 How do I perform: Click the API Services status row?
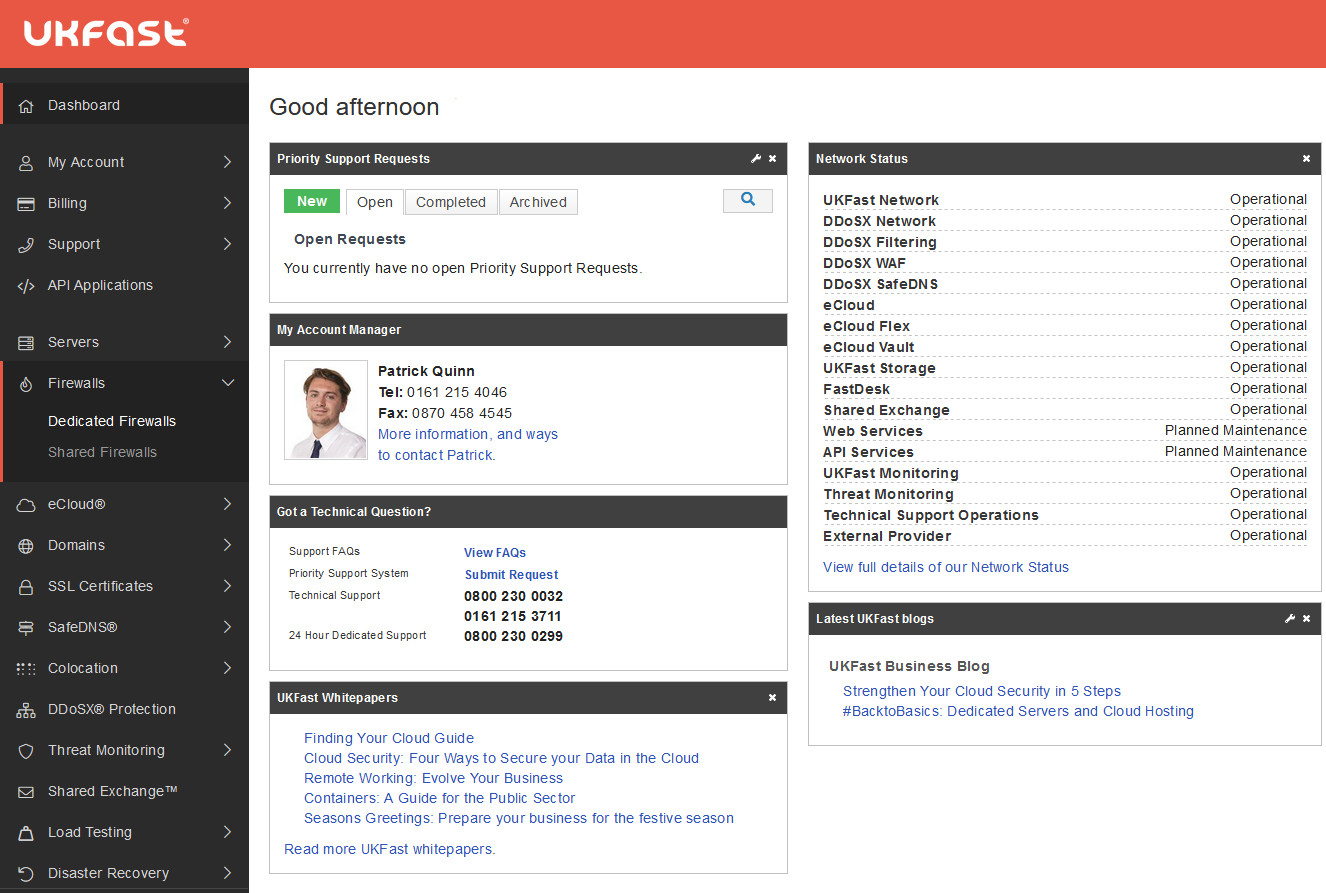click(1065, 451)
